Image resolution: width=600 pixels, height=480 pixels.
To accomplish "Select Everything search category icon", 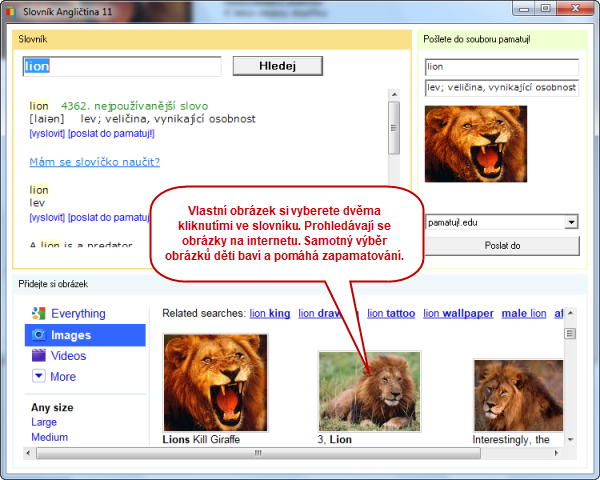I will tap(39, 313).
